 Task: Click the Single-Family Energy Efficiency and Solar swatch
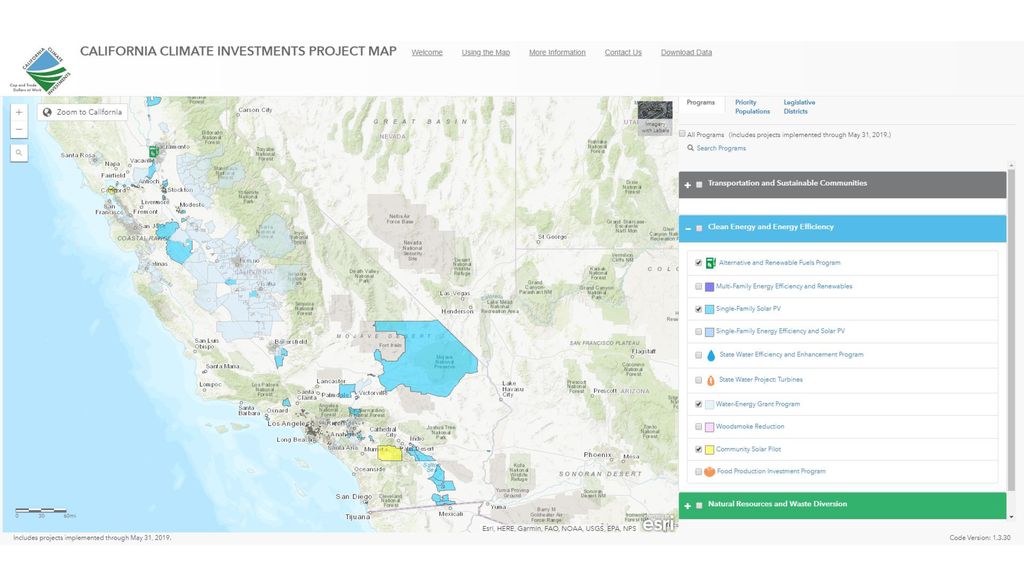(709, 332)
